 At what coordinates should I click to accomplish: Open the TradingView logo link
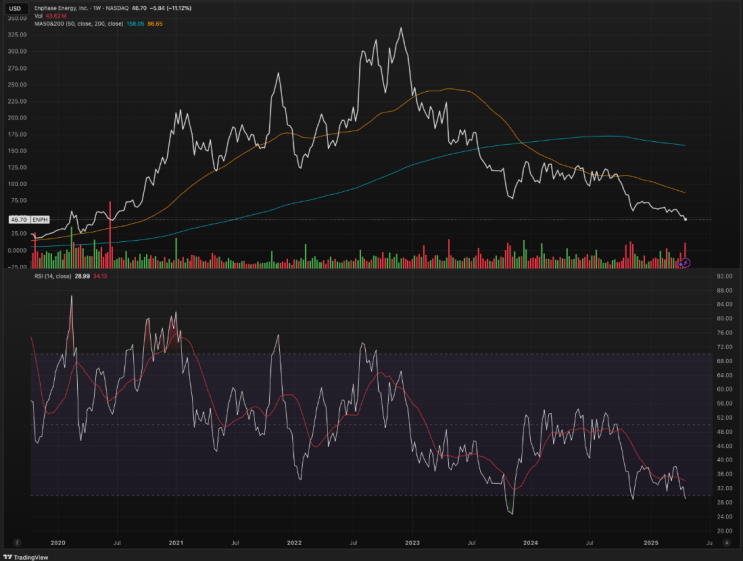26,557
